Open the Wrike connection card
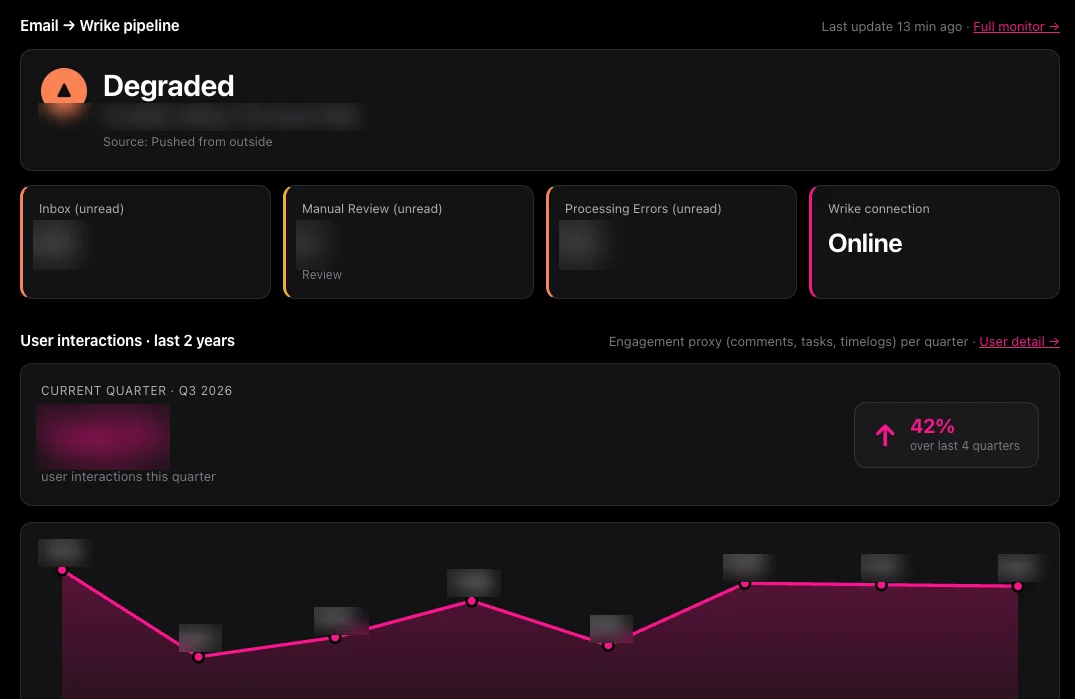Image resolution: width=1075 pixels, height=699 pixels. tap(934, 242)
